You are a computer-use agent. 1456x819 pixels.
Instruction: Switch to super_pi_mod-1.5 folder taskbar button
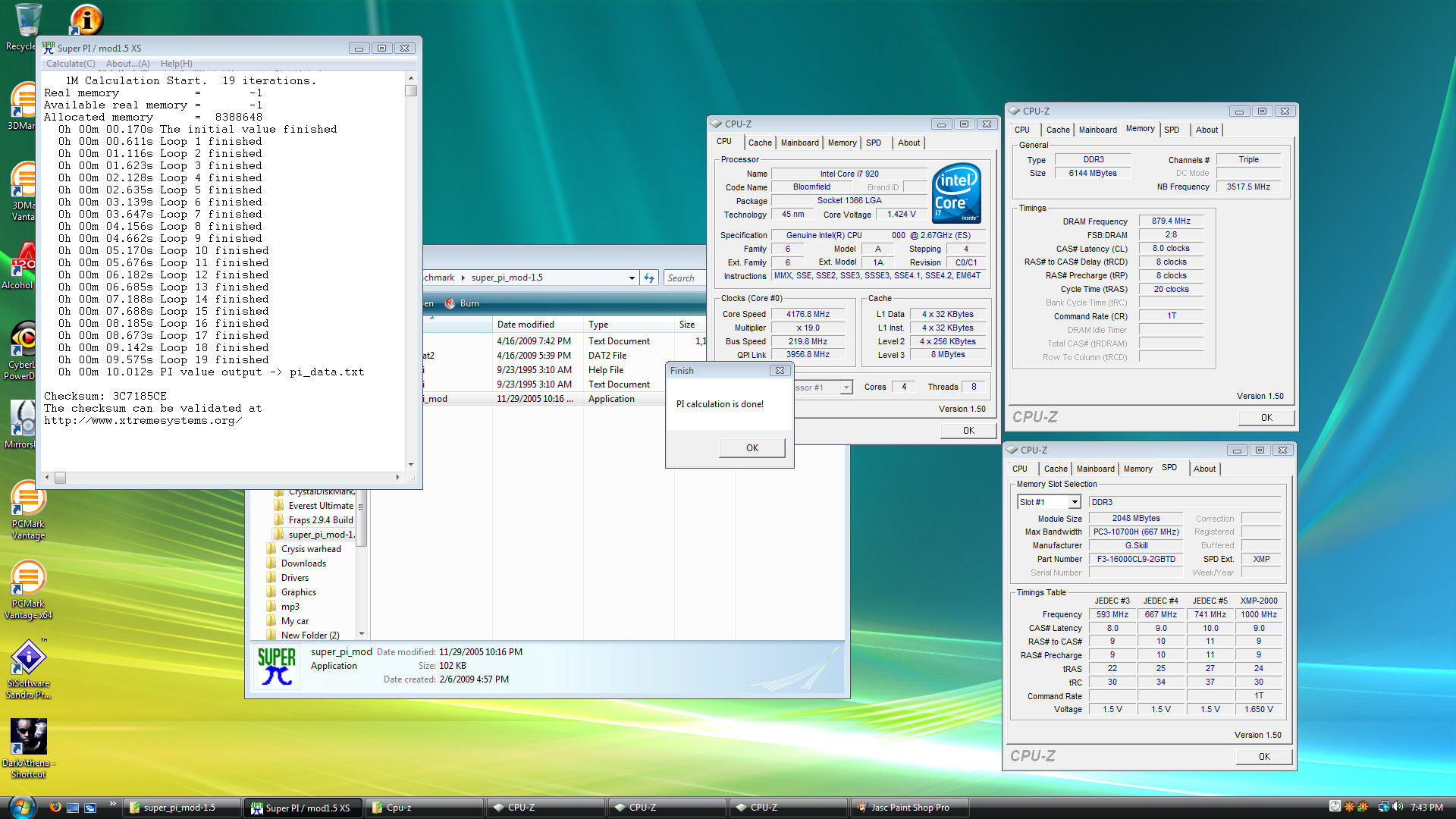tap(182, 808)
